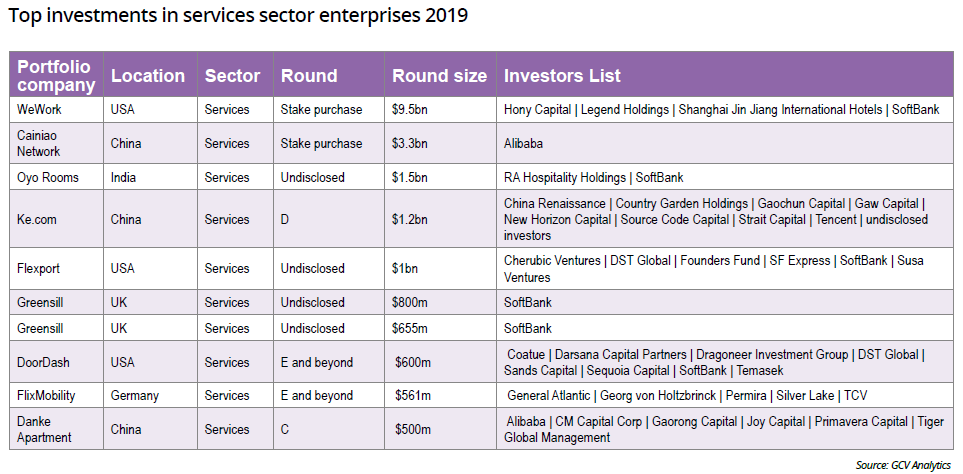Click the Germany location cell

(x=135, y=395)
